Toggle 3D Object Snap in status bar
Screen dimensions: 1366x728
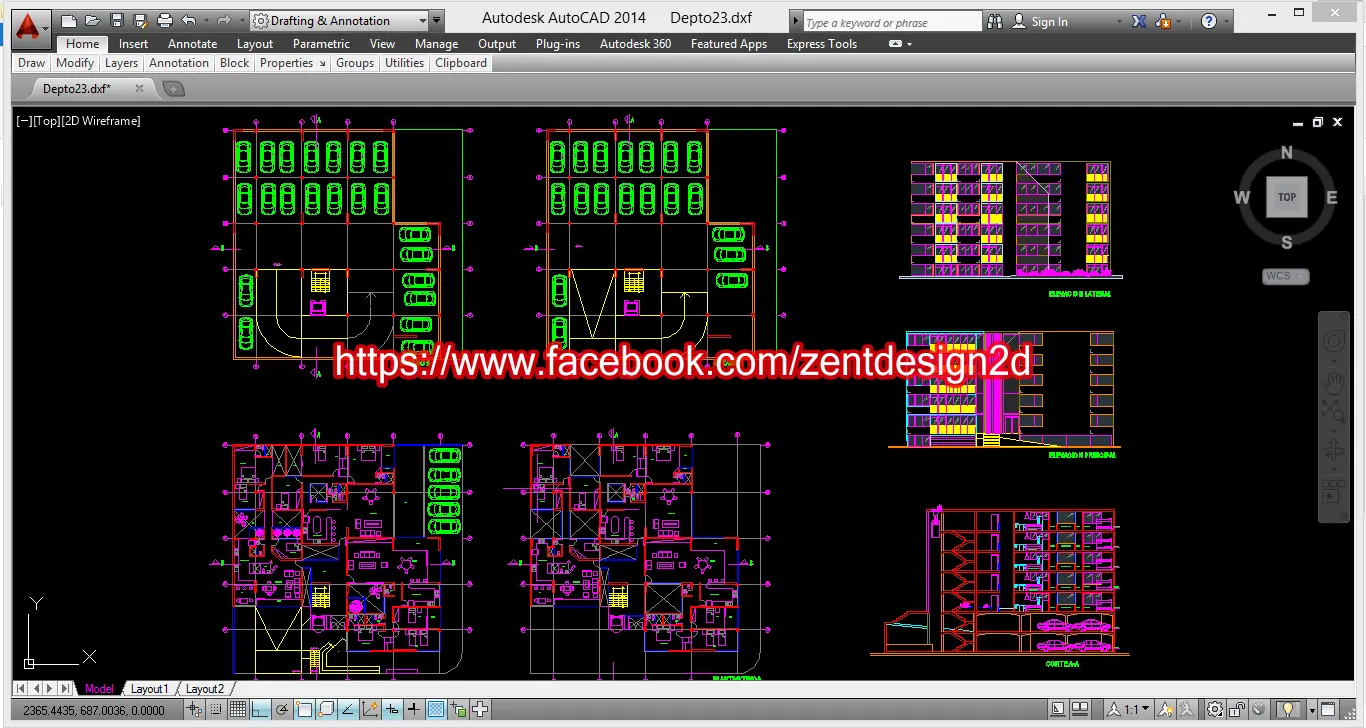click(326, 710)
